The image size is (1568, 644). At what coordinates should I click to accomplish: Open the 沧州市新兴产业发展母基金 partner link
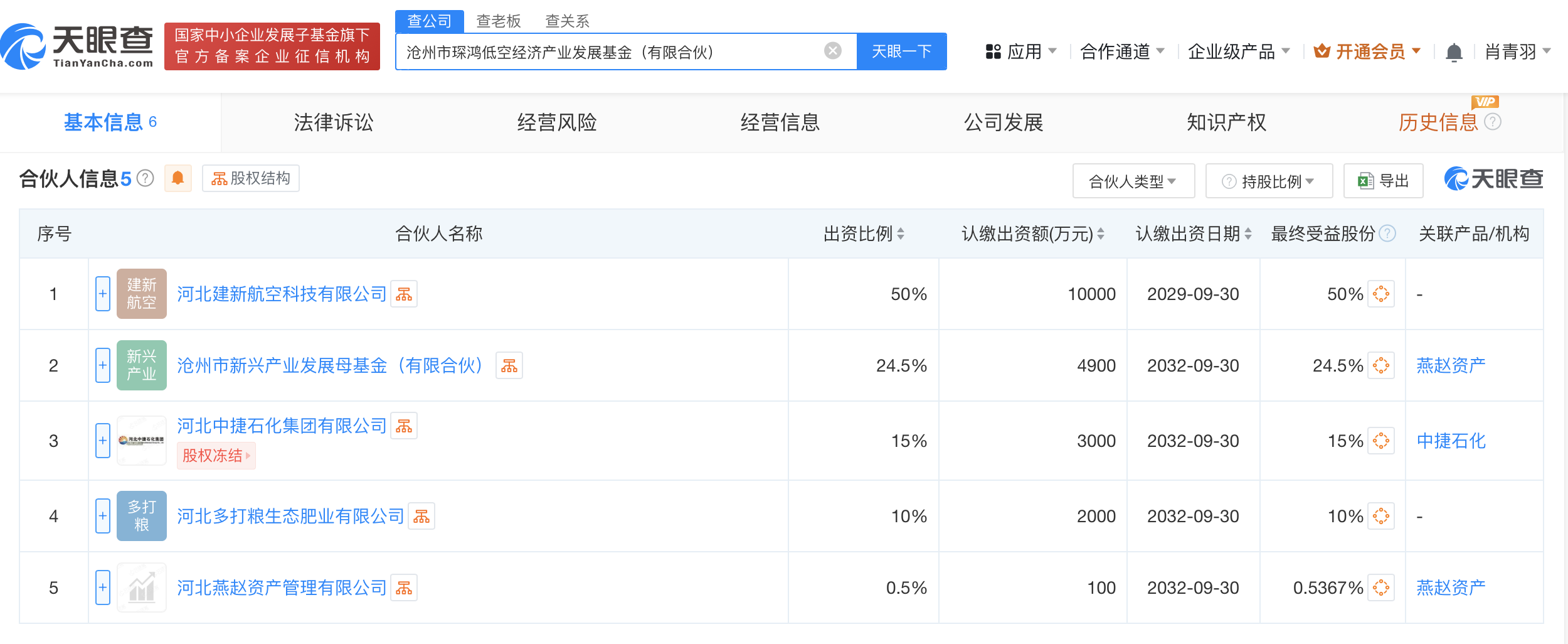point(330,365)
